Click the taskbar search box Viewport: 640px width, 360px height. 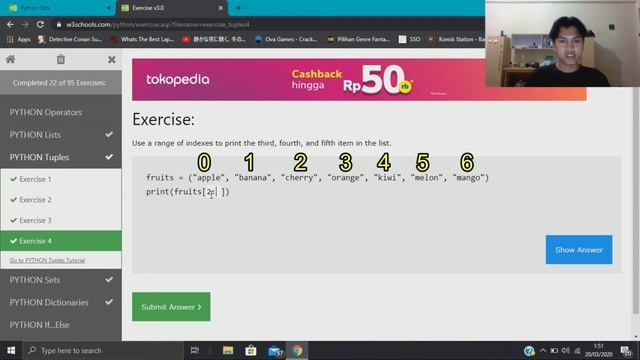tap(102, 351)
